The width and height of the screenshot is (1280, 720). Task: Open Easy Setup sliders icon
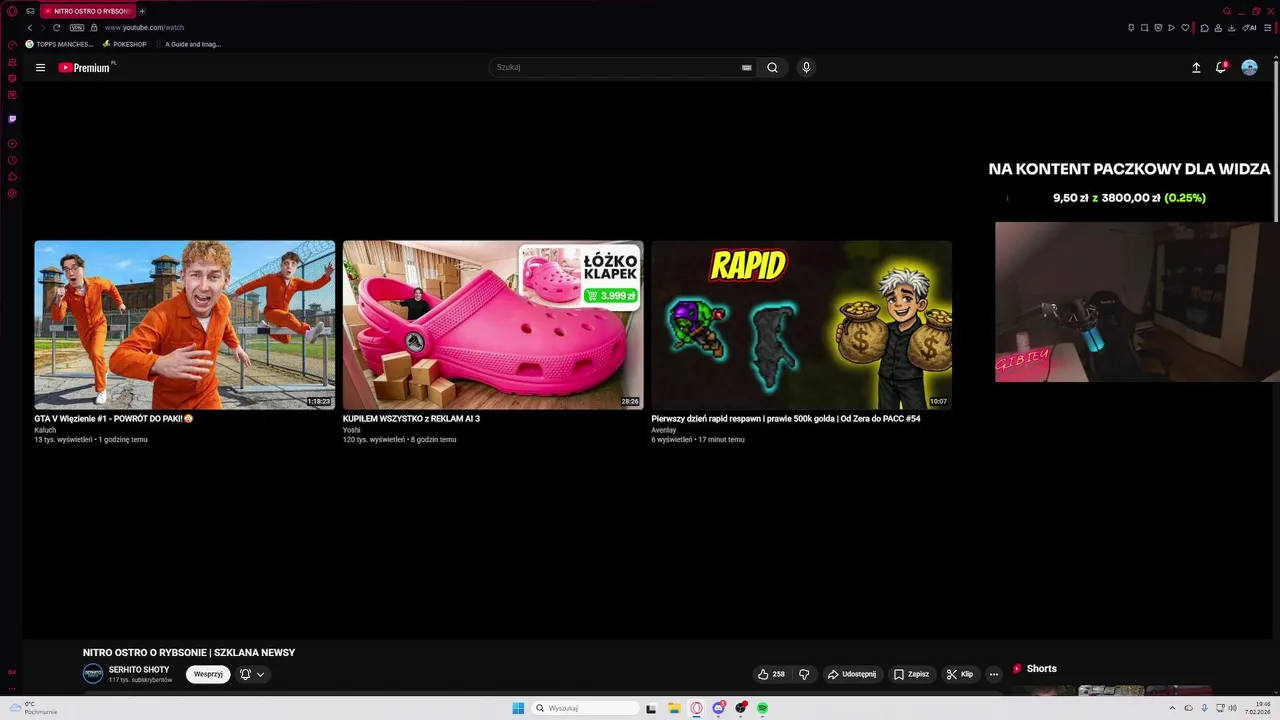pos(1267,28)
